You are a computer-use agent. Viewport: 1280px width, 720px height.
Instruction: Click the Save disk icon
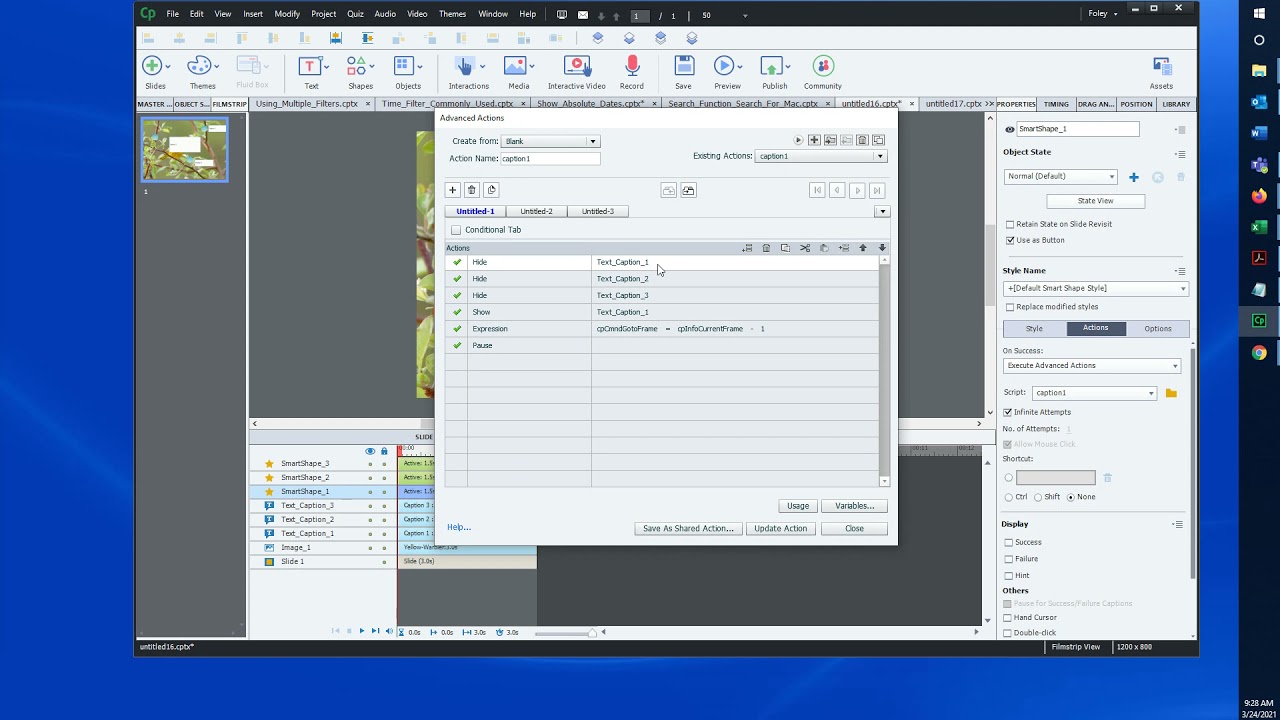point(683,66)
